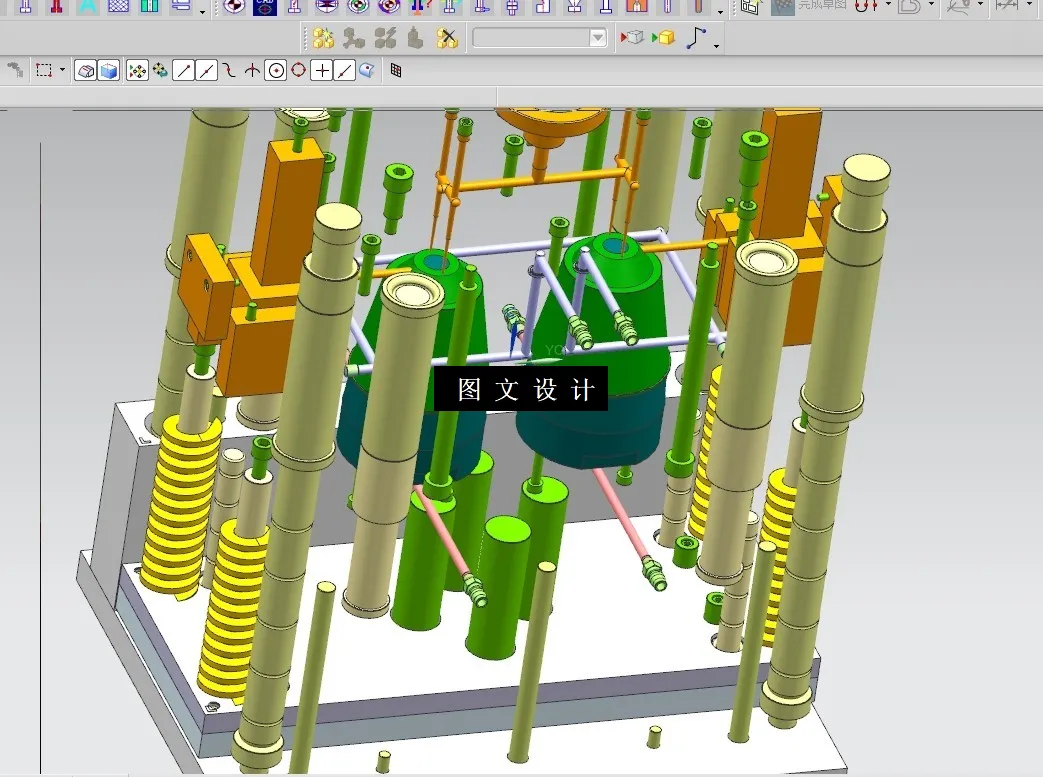This screenshot has height=777, width=1043.
Task: Toggle Point on Curve snap
Action: pyautogui.click(x=344, y=70)
